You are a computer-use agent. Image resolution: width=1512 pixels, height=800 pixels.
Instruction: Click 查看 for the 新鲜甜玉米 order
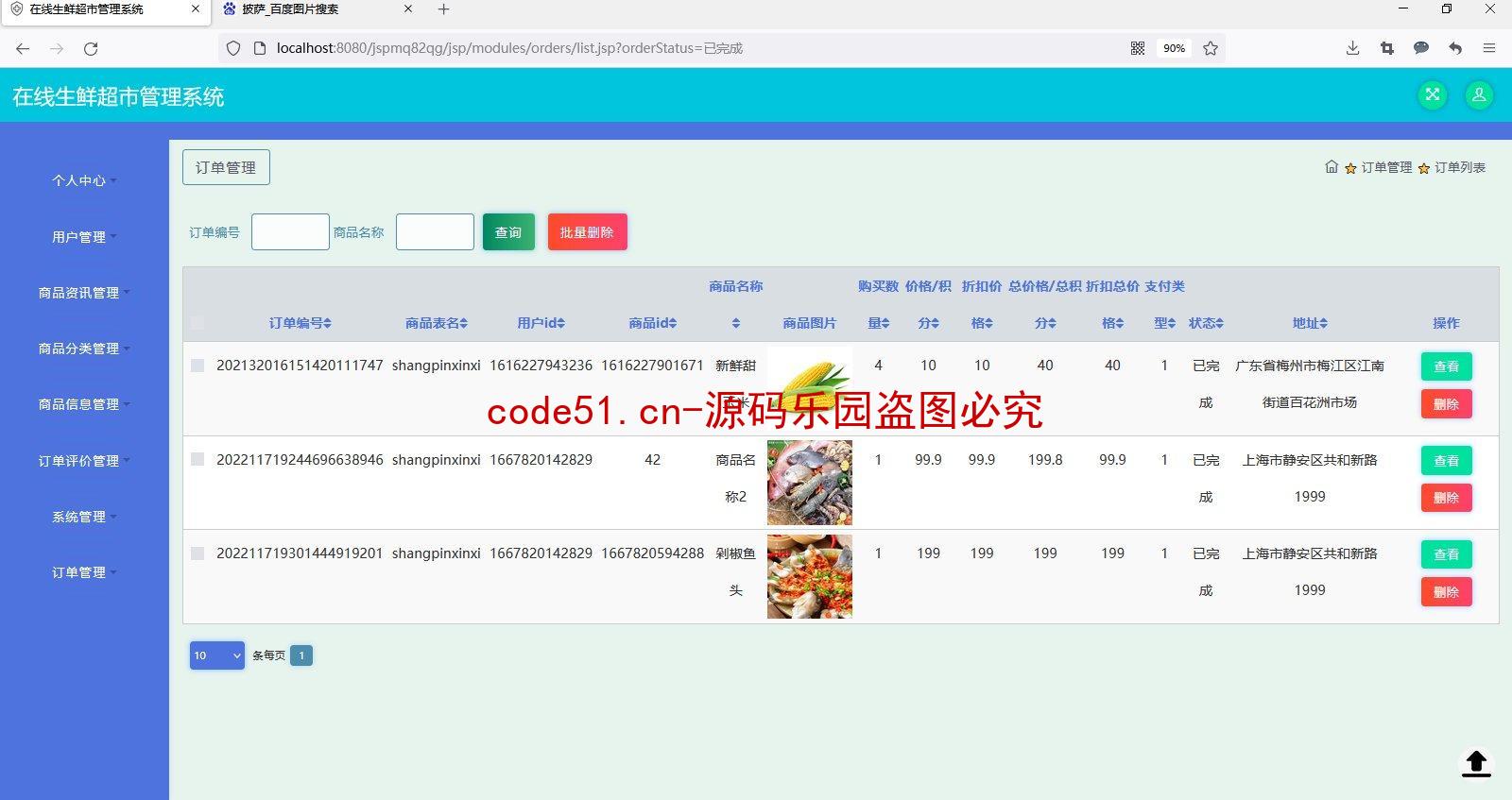[1446, 366]
